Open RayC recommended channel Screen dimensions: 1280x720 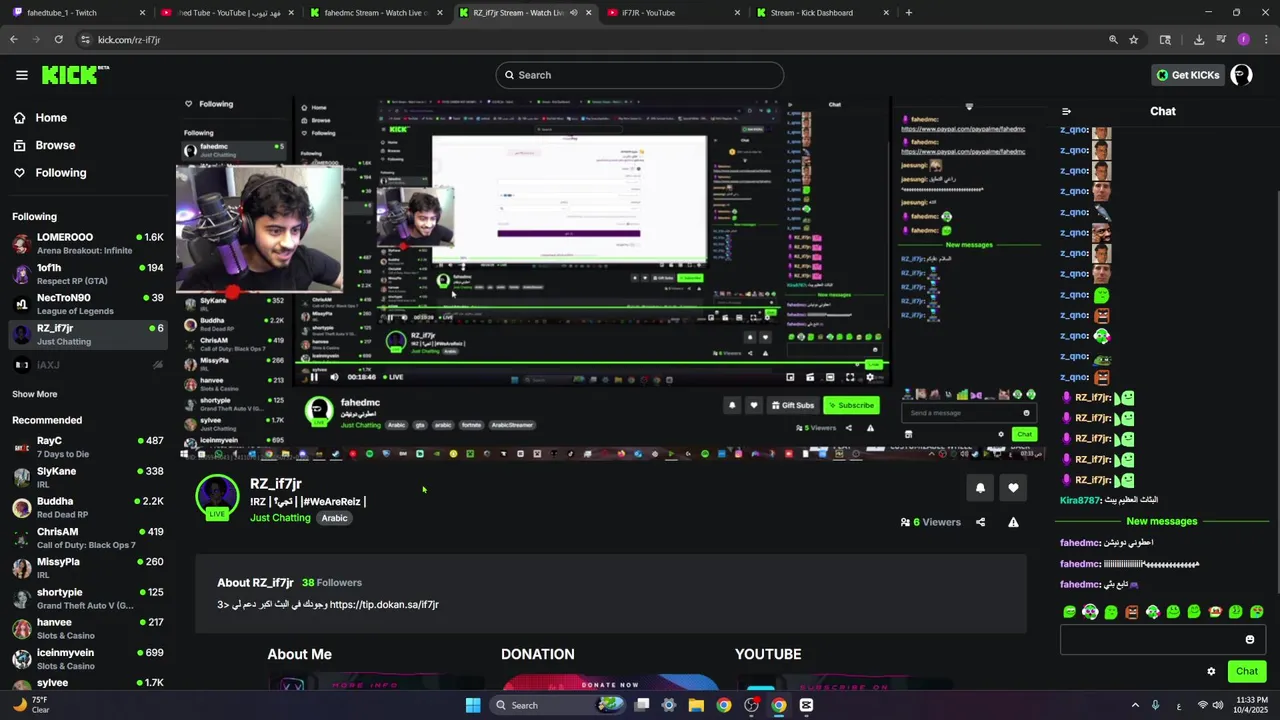88,447
